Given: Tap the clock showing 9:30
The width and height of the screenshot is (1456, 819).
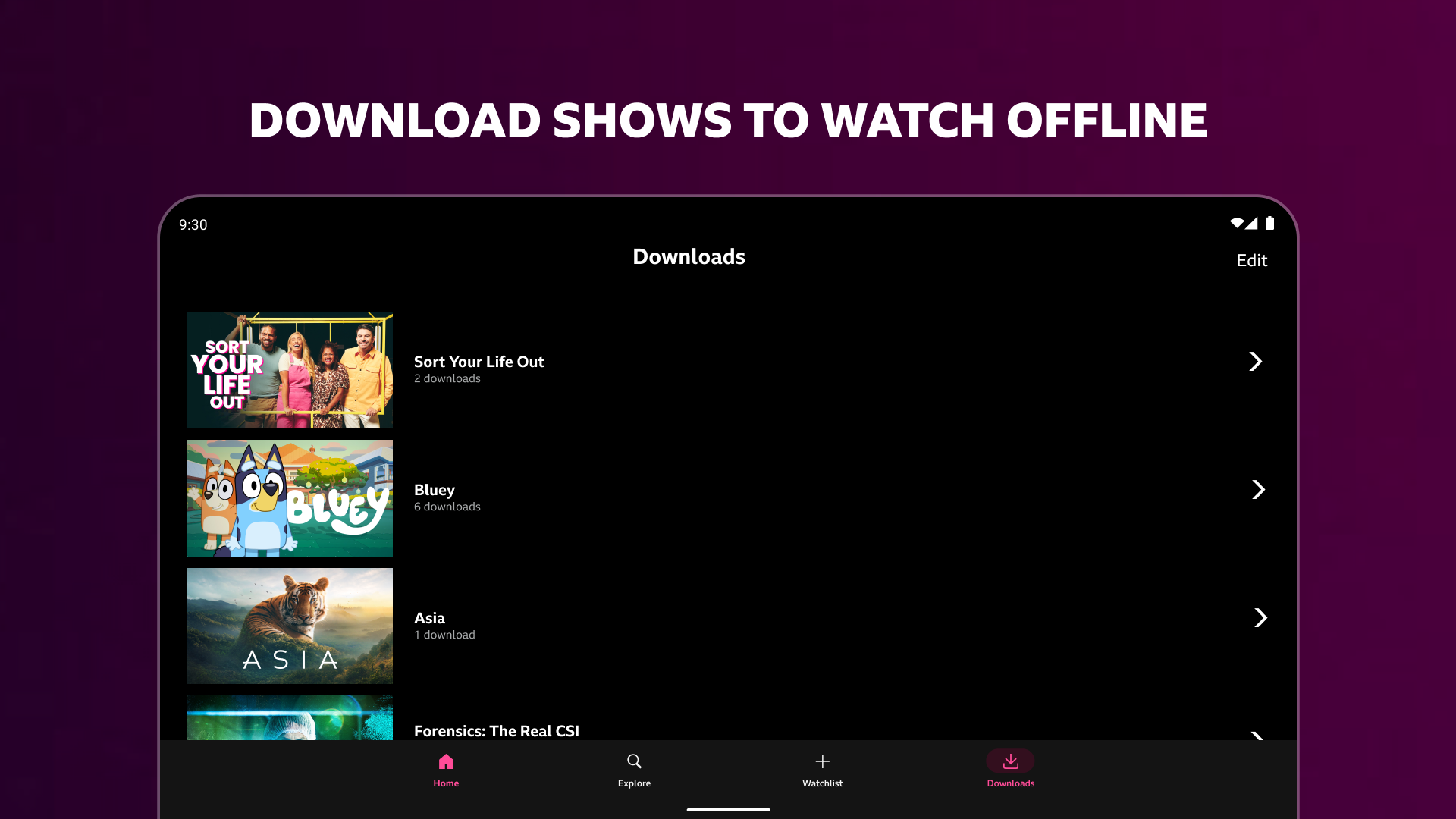Looking at the screenshot, I should coord(193,224).
